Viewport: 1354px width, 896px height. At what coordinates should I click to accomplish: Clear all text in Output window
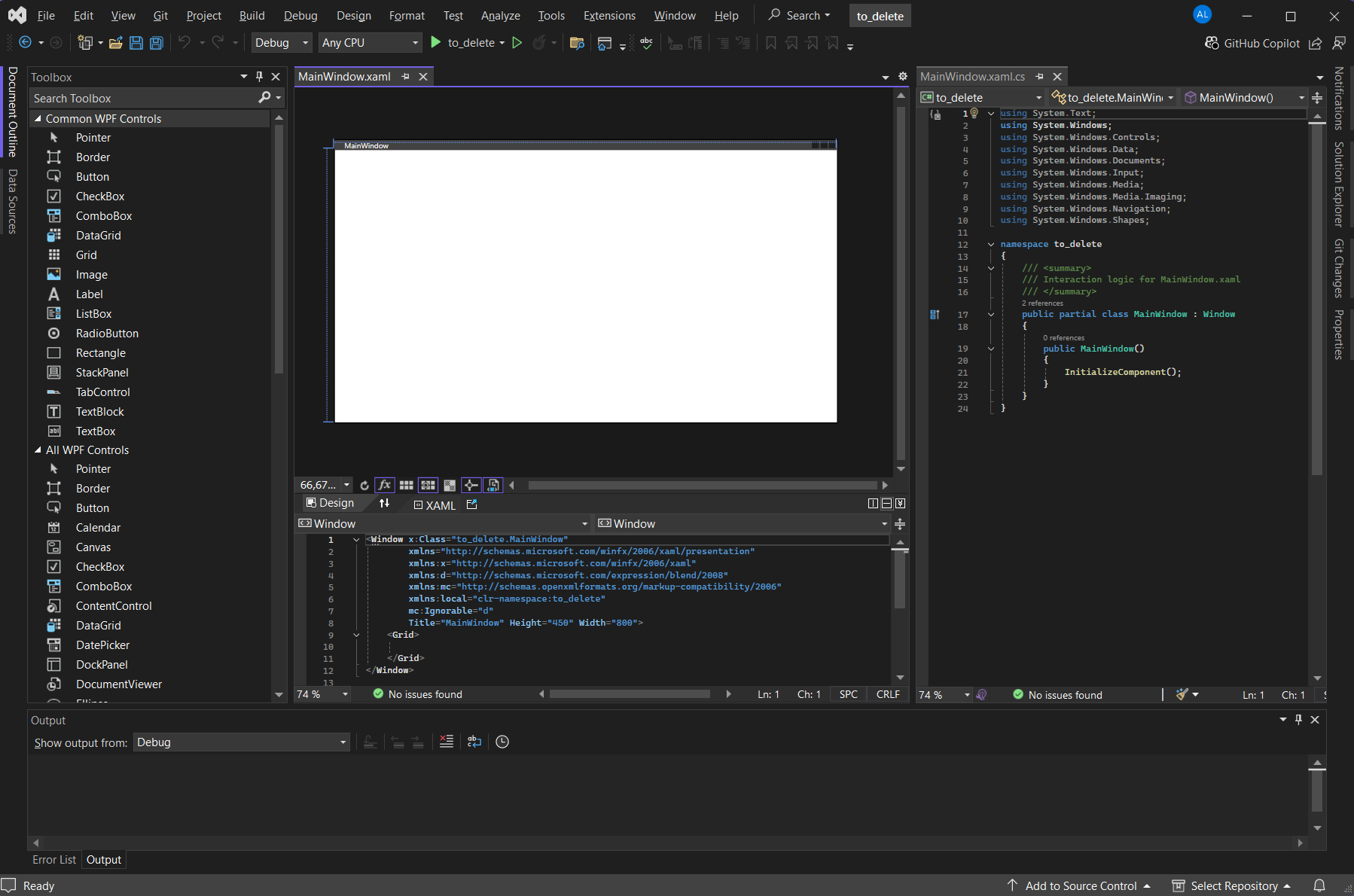(x=447, y=742)
